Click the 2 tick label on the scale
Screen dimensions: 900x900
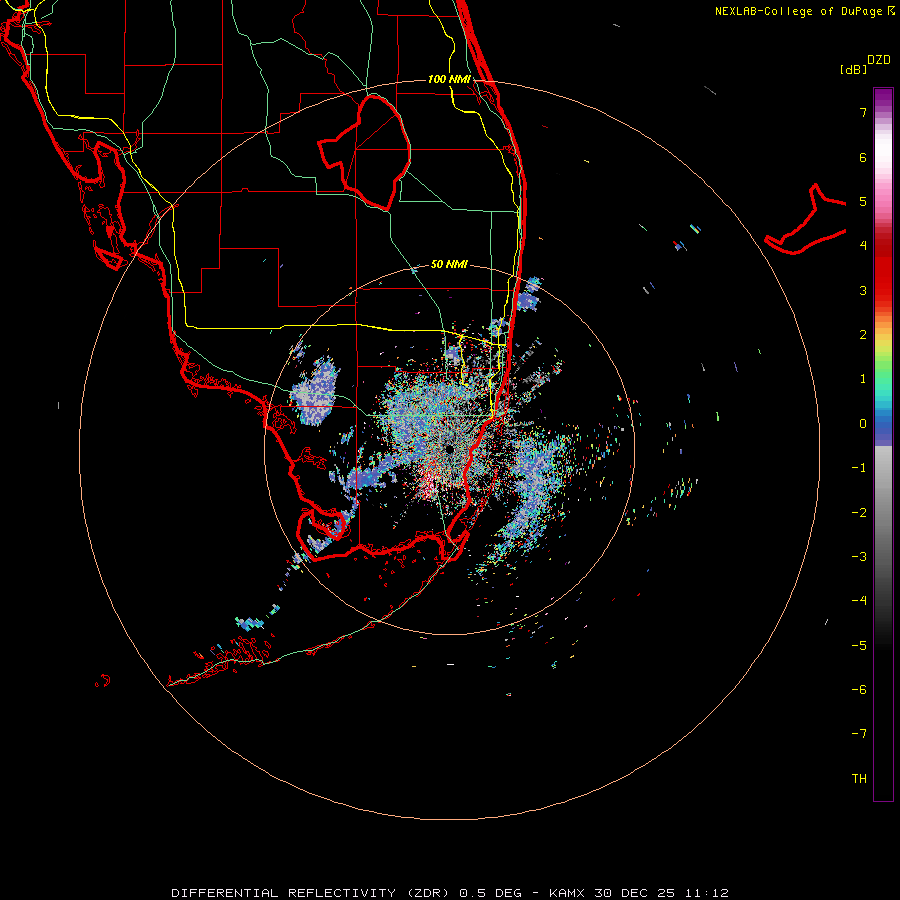863,335
